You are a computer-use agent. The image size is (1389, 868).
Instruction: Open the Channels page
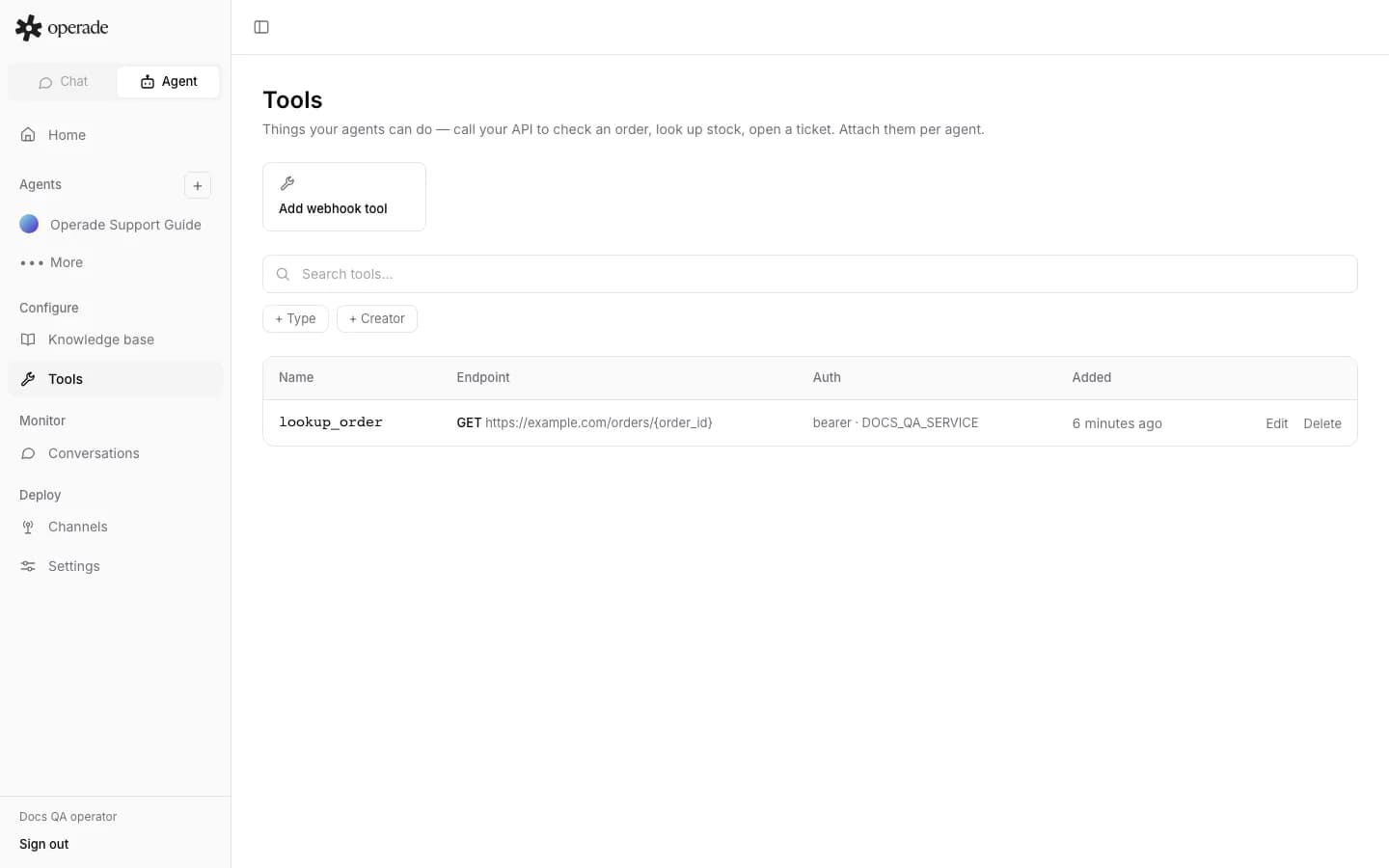click(x=116, y=527)
